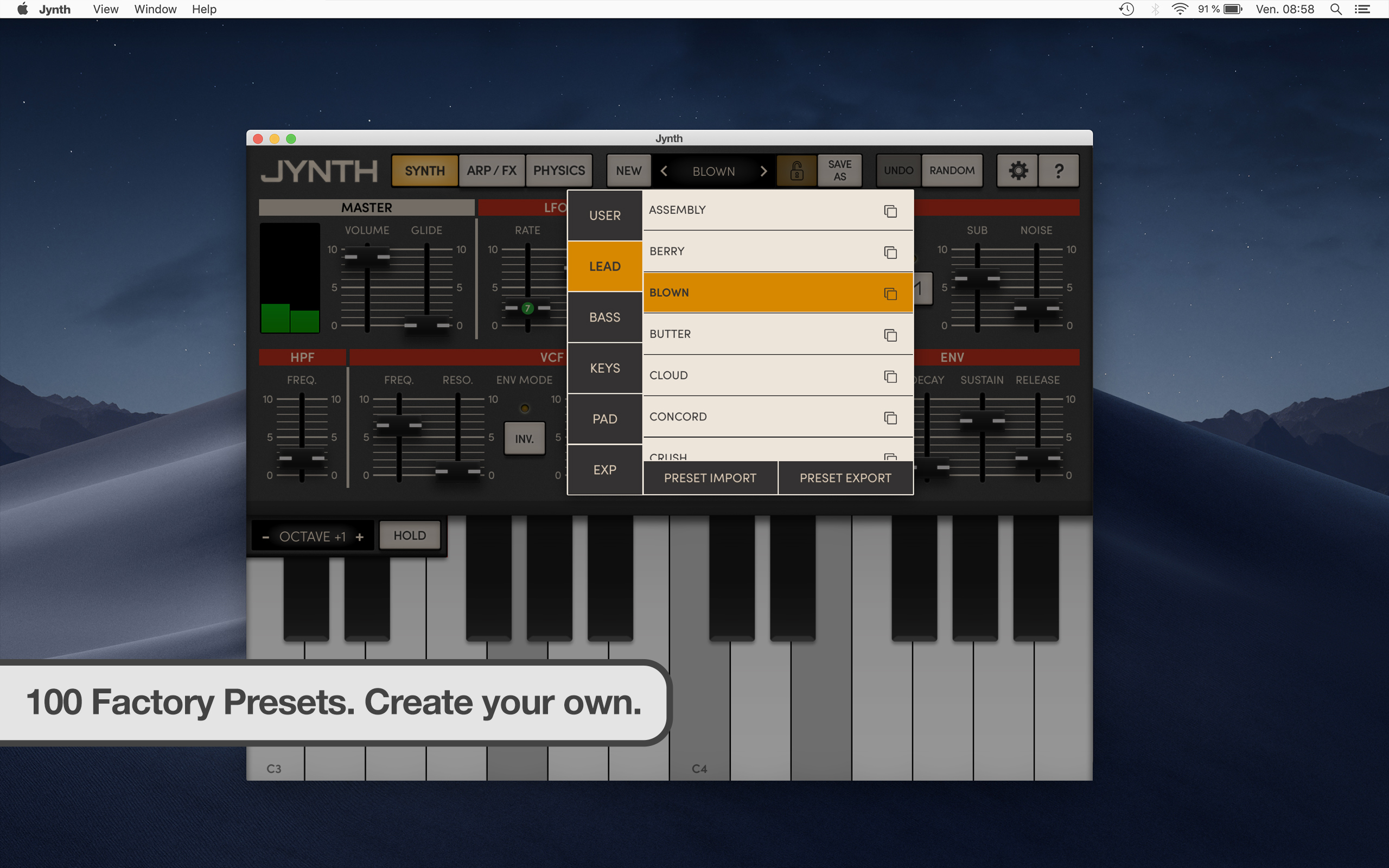Switch to the PHYSICS tab

559,170
